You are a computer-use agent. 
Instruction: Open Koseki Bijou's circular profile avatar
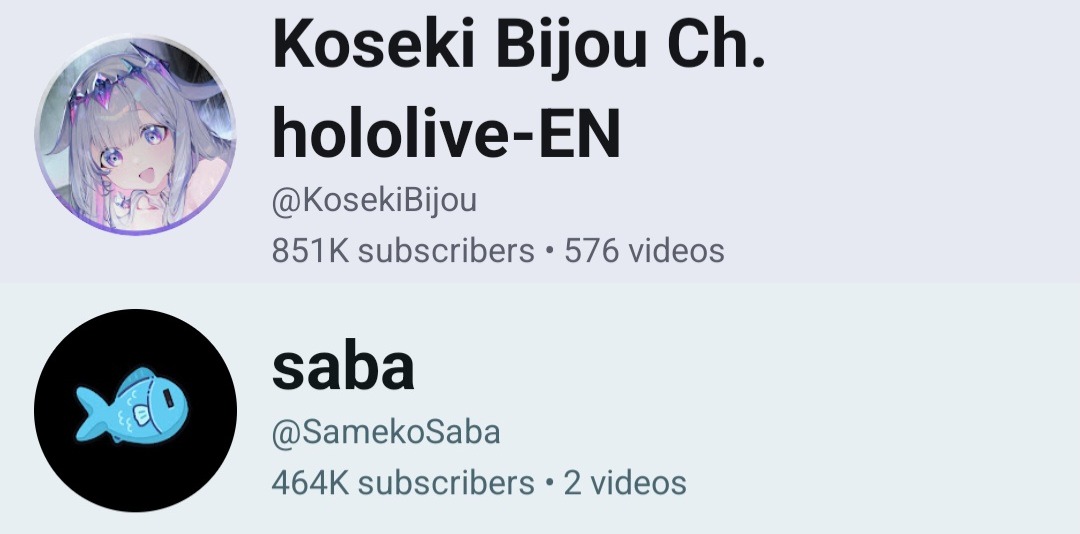tap(136, 136)
